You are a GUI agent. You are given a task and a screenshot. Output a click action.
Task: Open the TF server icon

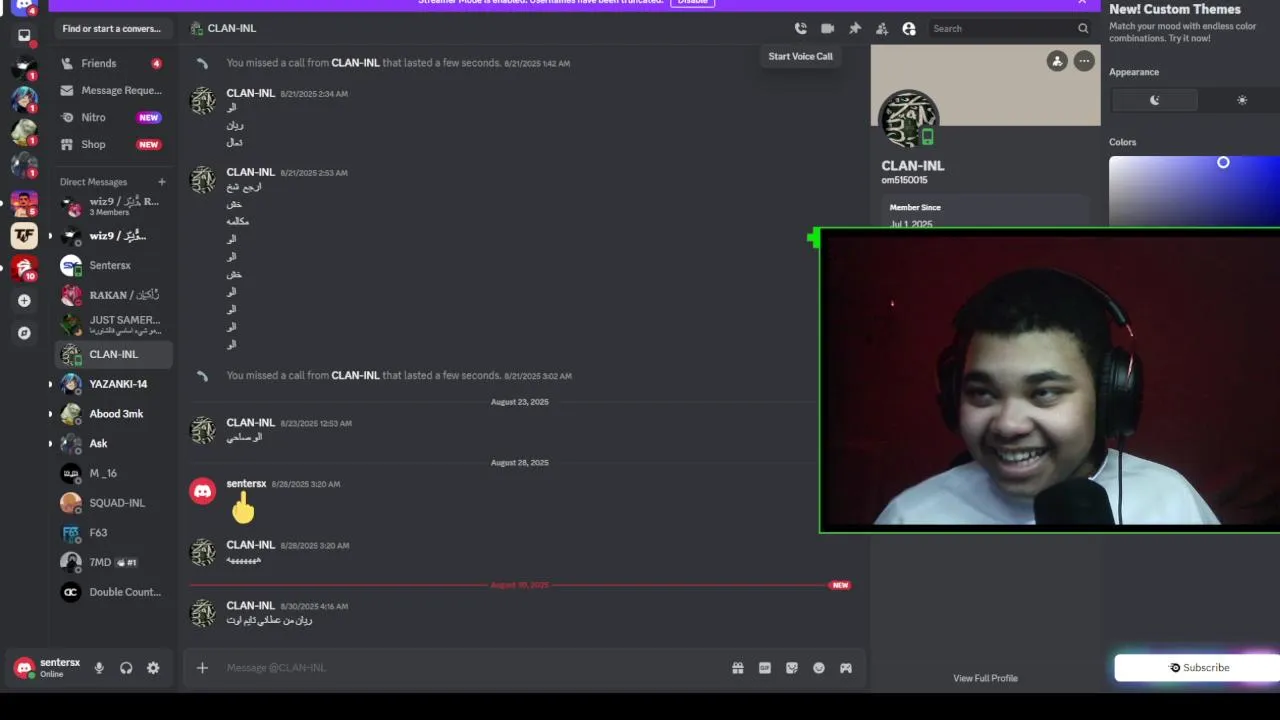click(x=24, y=236)
